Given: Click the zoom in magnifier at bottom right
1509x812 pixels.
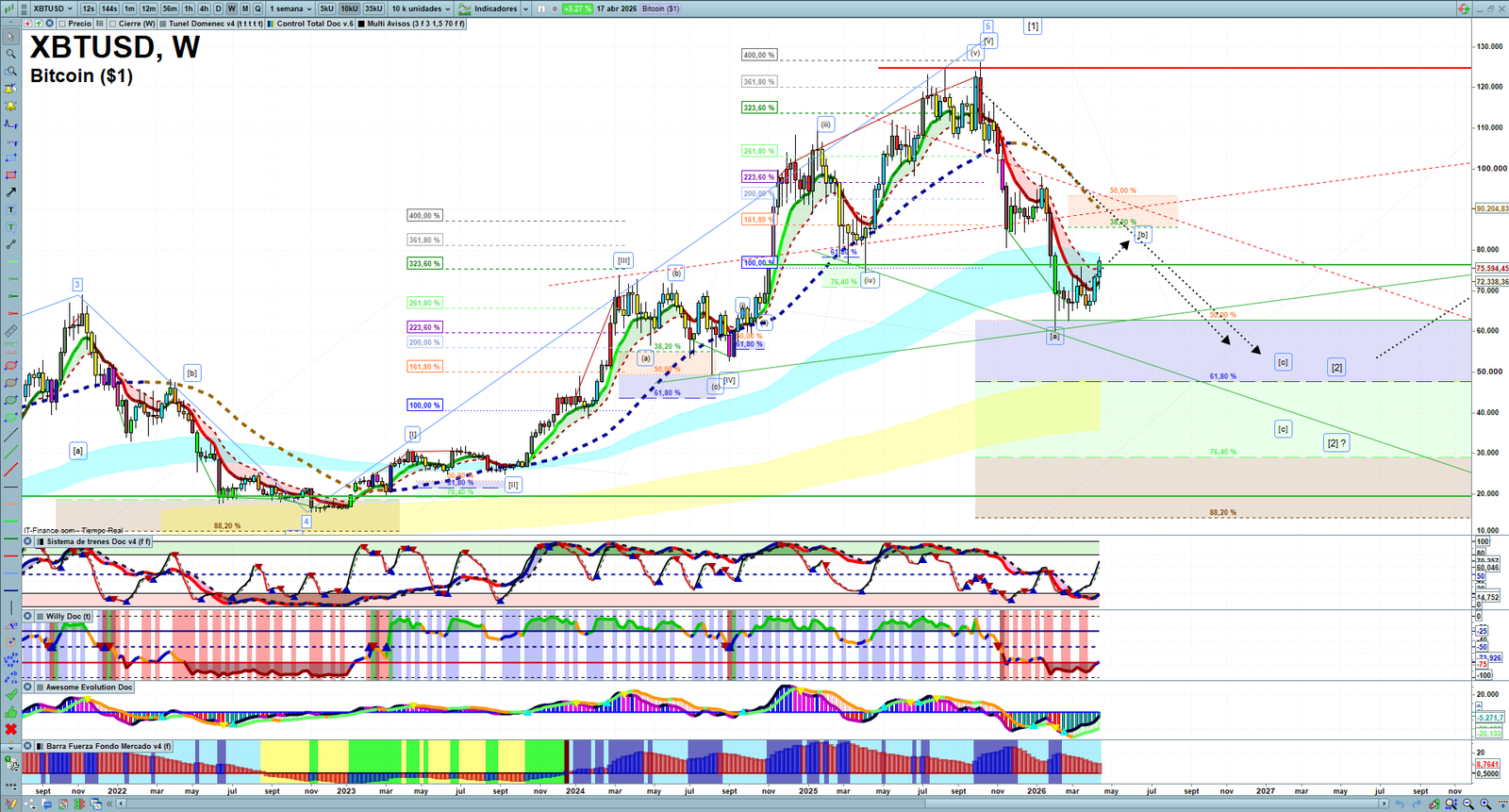Looking at the screenshot, I should pos(1485,804).
